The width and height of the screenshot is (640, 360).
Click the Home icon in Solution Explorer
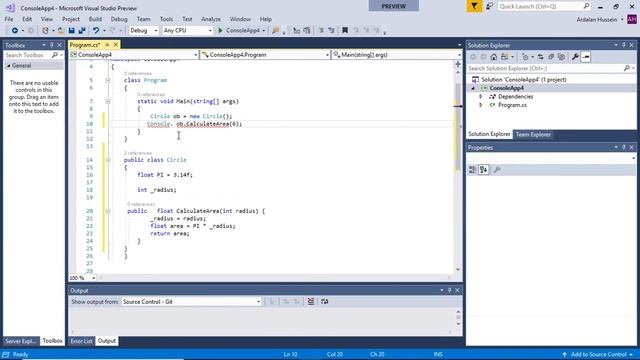494,57
